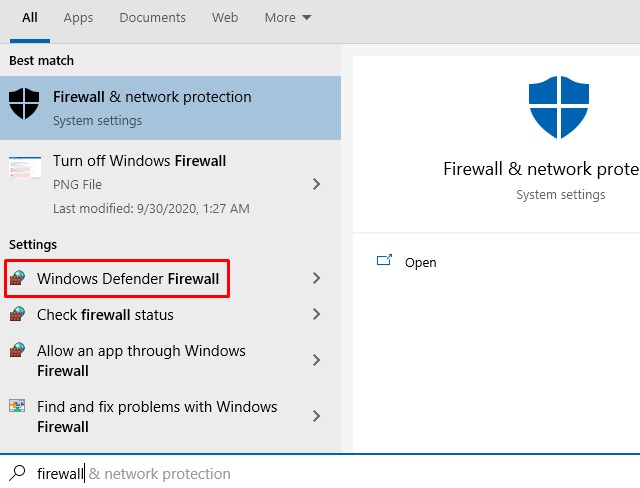The width and height of the screenshot is (640, 488).
Task: Click the search magnifier icon
Action: tap(17, 473)
